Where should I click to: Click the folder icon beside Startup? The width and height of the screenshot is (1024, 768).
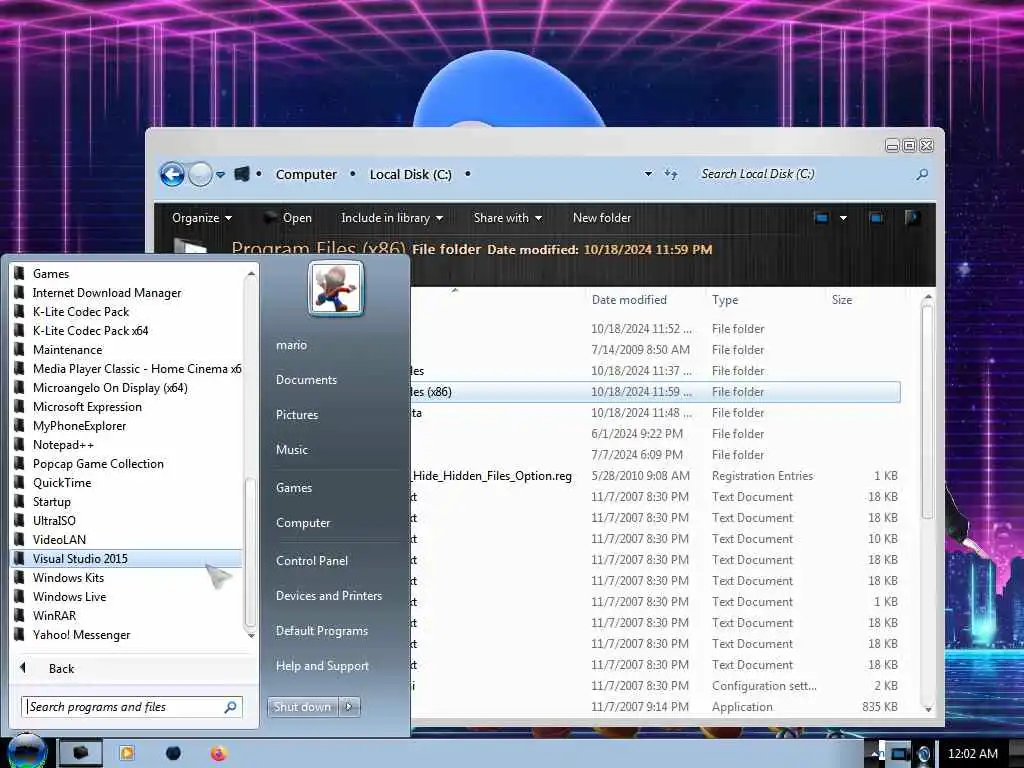(20, 501)
